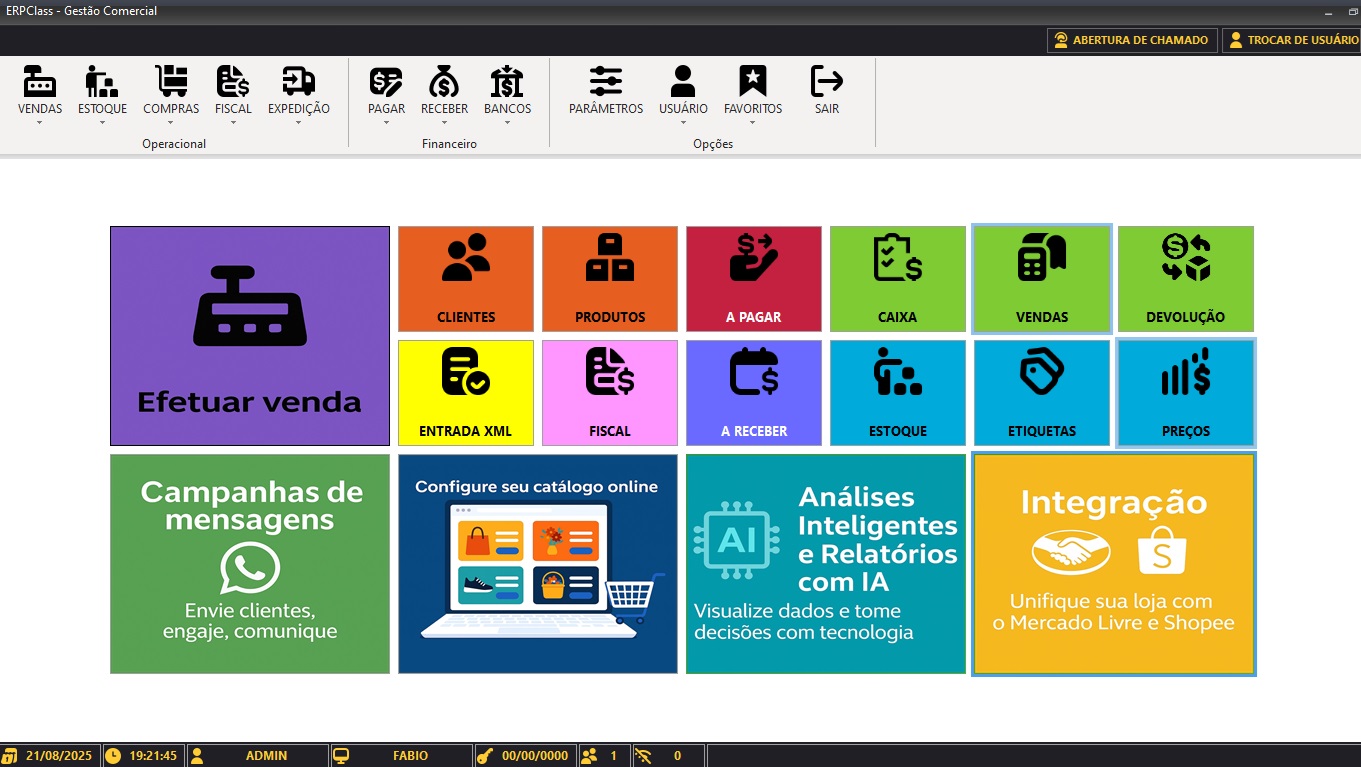Screen dimensions: 1361x767
Task: Click the Efetuar venda tile
Action: [250, 336]
